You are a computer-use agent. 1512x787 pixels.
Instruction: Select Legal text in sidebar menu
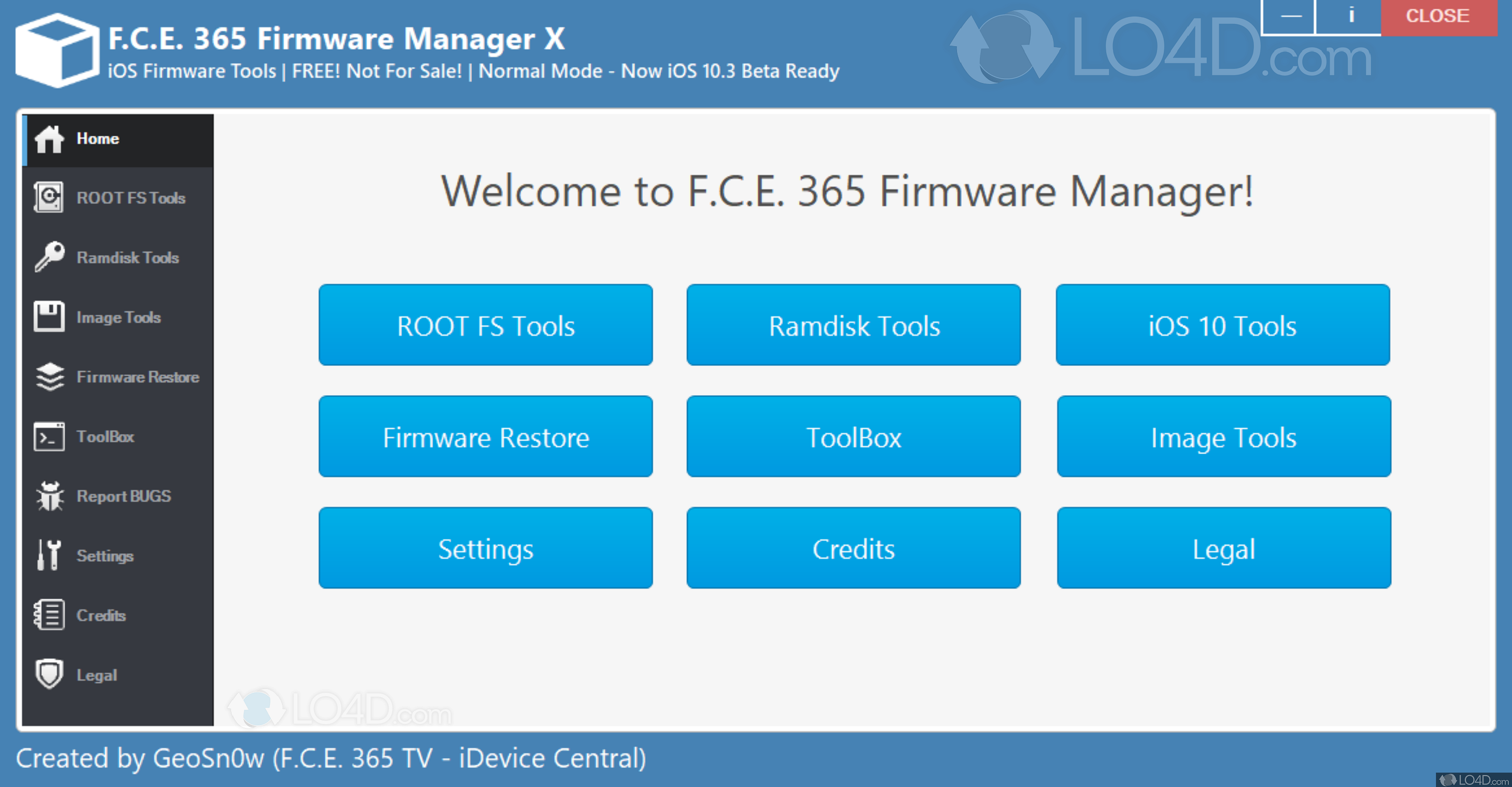(97, 676)
